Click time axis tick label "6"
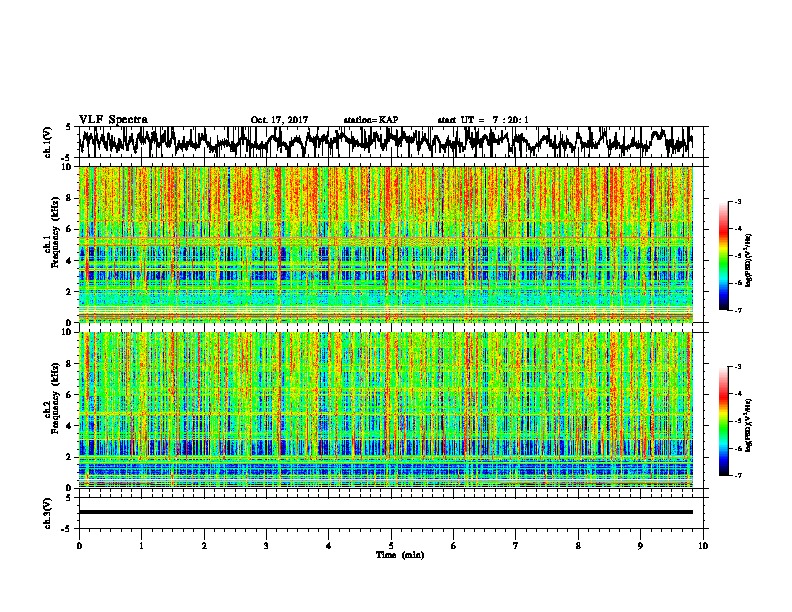The height and width of the screenshot is (612, 792). (x=454, y=546)
